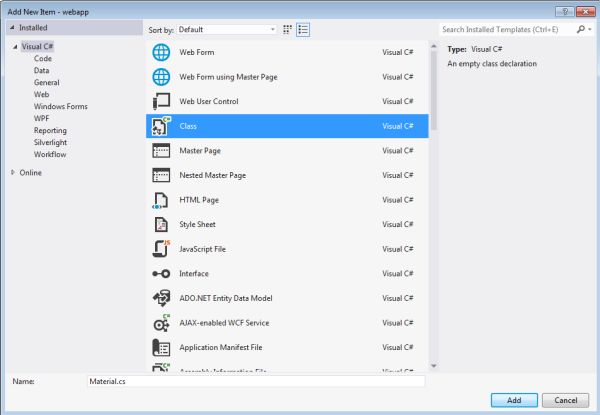Click the Web Form using Master Page icon
Screen dimensions: 600x415
(161, 77)
